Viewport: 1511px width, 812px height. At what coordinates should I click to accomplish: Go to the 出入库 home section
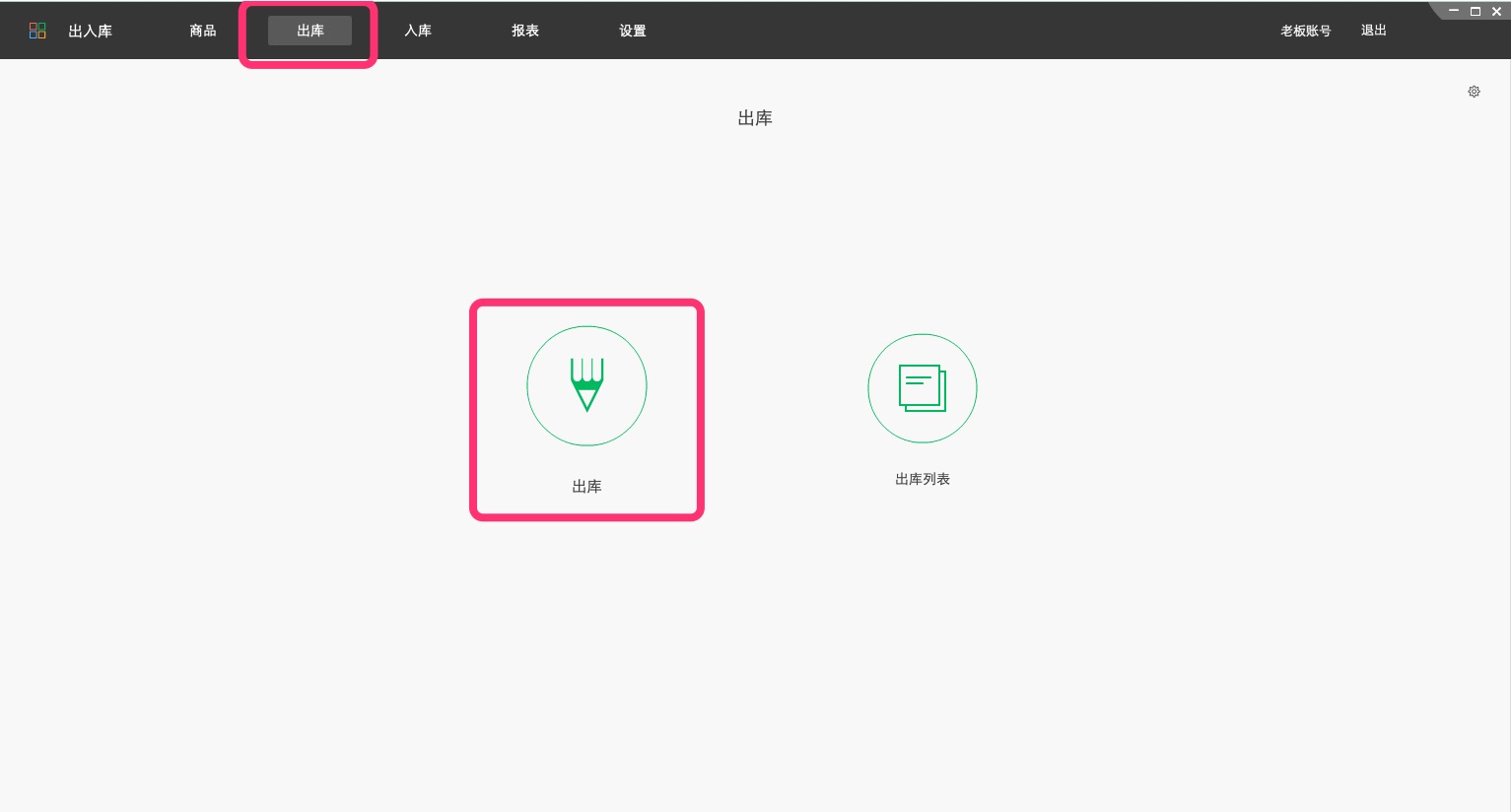90,31
